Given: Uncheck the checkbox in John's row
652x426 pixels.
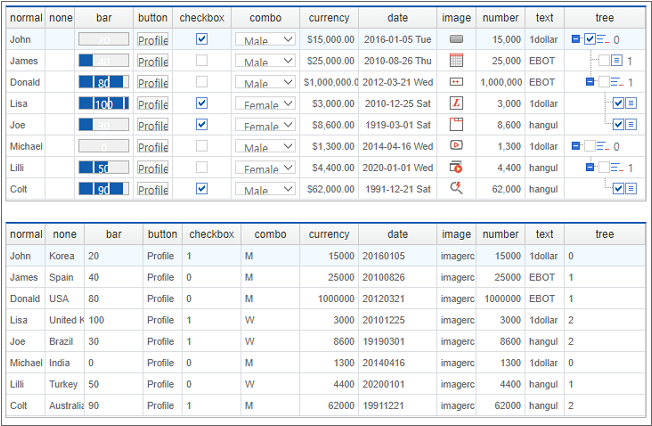Looking at the screenshot, I should tap(202, 39).
